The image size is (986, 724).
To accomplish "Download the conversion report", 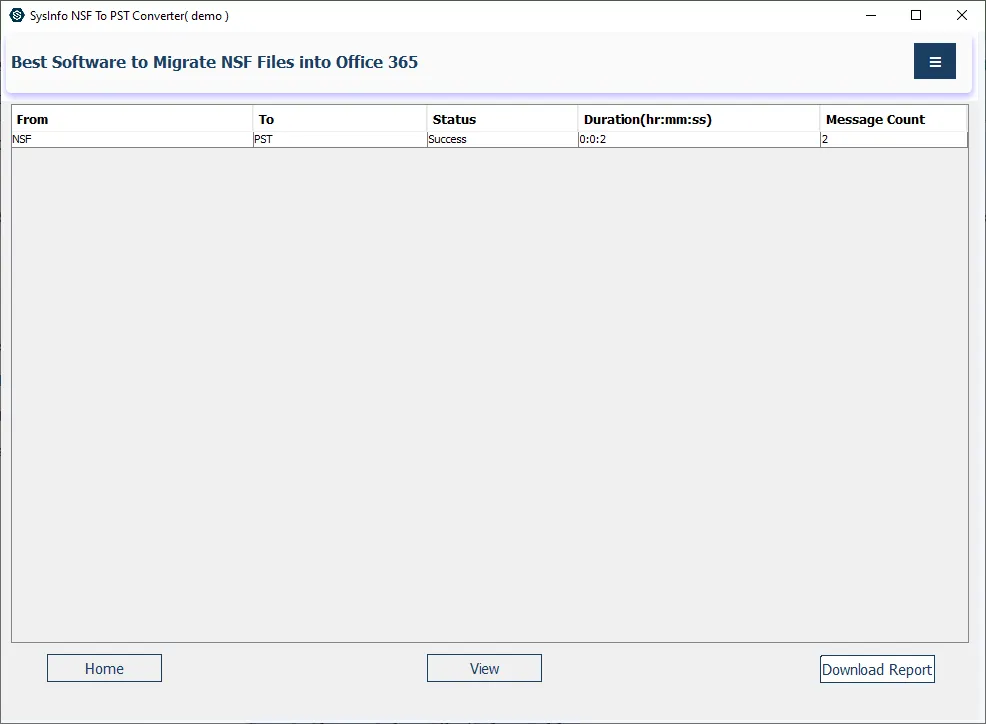I will pyautogui.click(x=877, y=669).
